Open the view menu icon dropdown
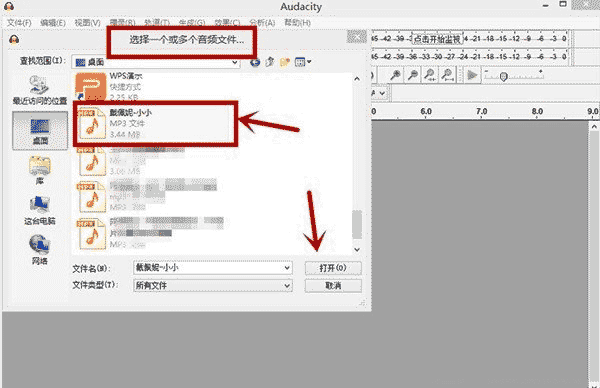Image resolution: width=600 pixels, height=388 pixels. (x=303, y=62)
